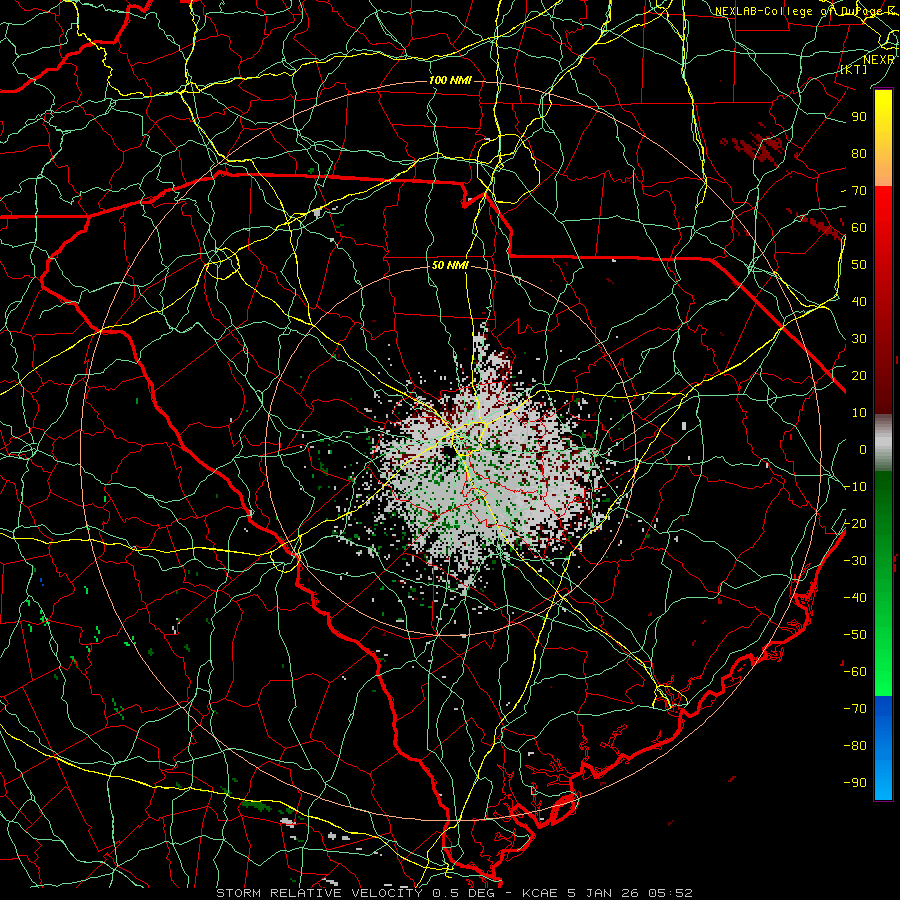Select the 'NEXLAB-College of DuPage' watermark text
The width and height of the screenshot is (900, 900).
[x=798, y=11]
